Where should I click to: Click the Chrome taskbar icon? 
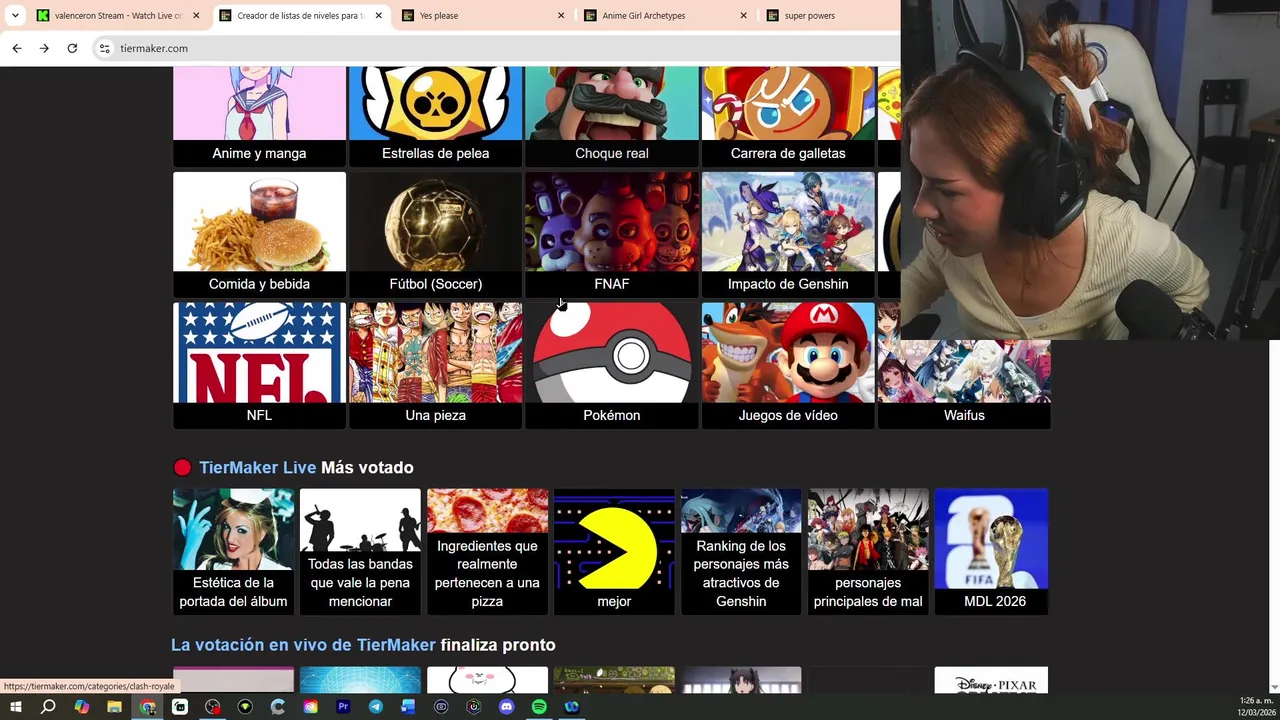147,707
